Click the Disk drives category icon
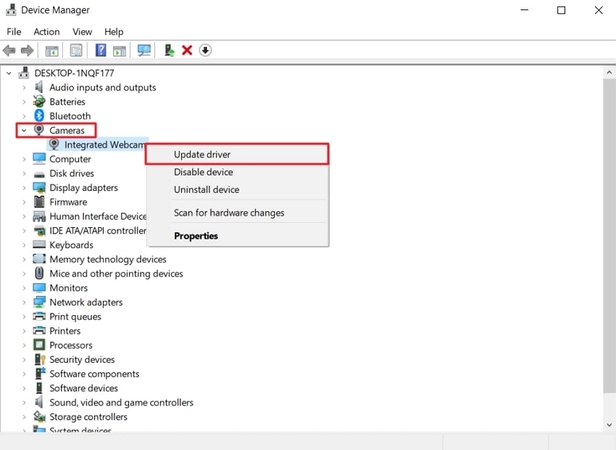Screen dimensions: 616x450 tap(39, 174)
